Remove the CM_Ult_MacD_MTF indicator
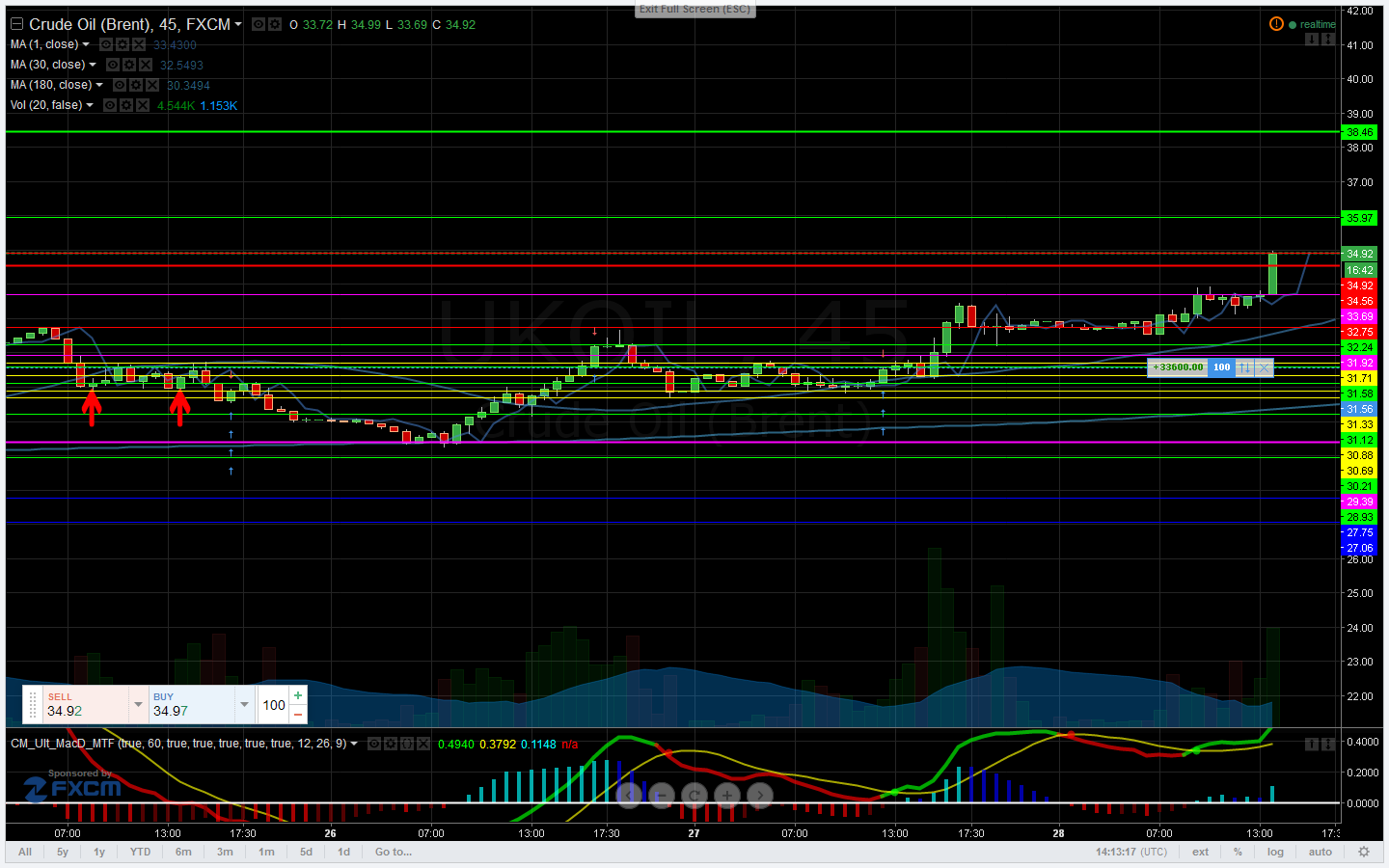Screen dimensions: 1389x868 [x=423, y=744]
